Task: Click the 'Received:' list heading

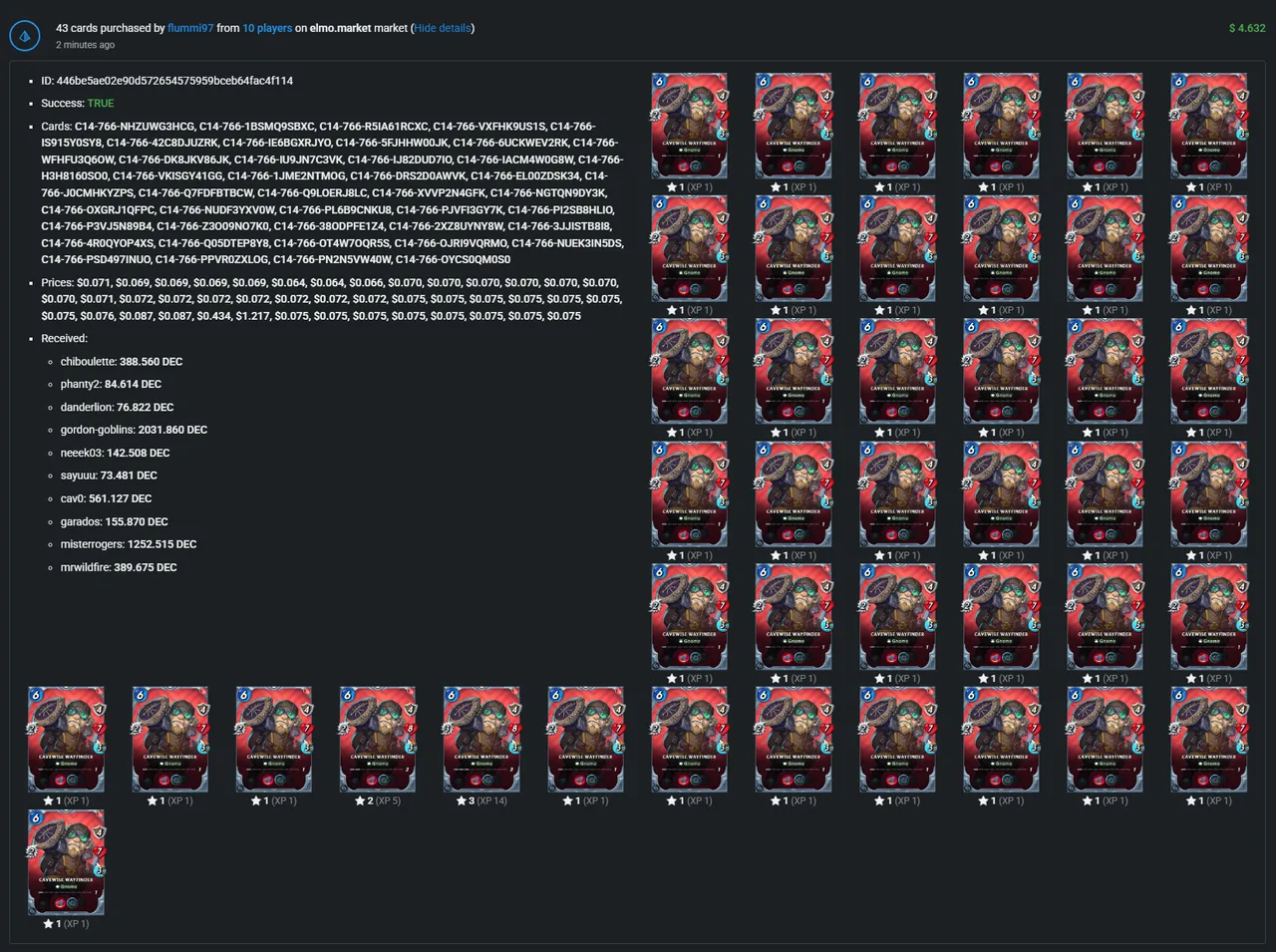Action: pos(64,339)
